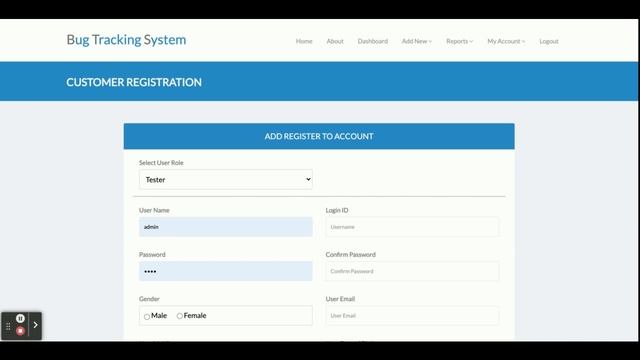The height and width of the screenshot is (360, 640).
Task: Expand the recorder control arrow
Action: click(36, 325)
